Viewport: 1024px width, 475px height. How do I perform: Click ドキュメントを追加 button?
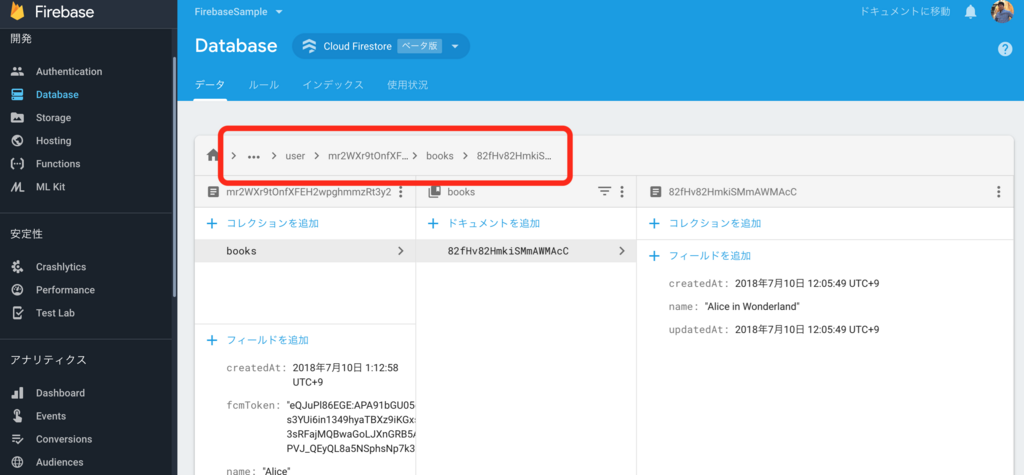point(483,223)
